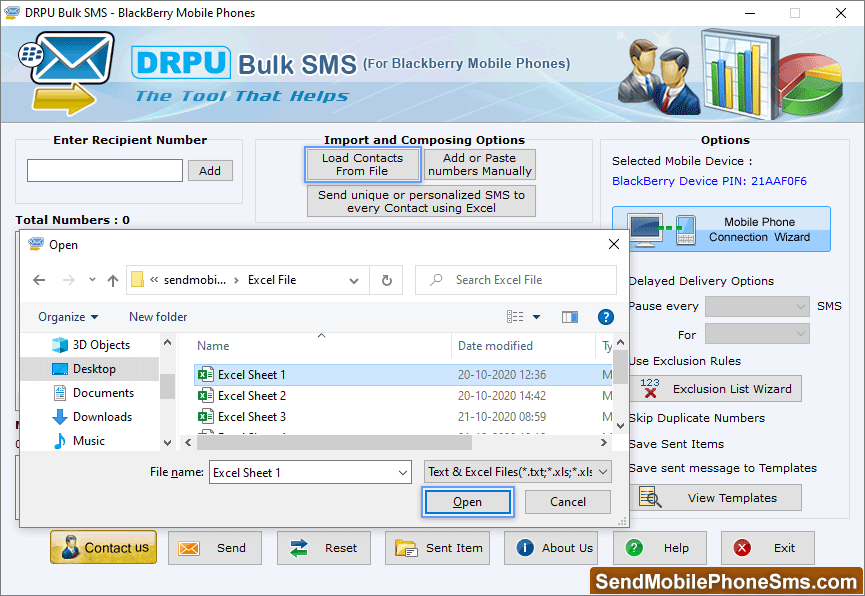Click Add or Paste numbers Manually
Screen dimensions: 865x596
click(x=479, y=164)
